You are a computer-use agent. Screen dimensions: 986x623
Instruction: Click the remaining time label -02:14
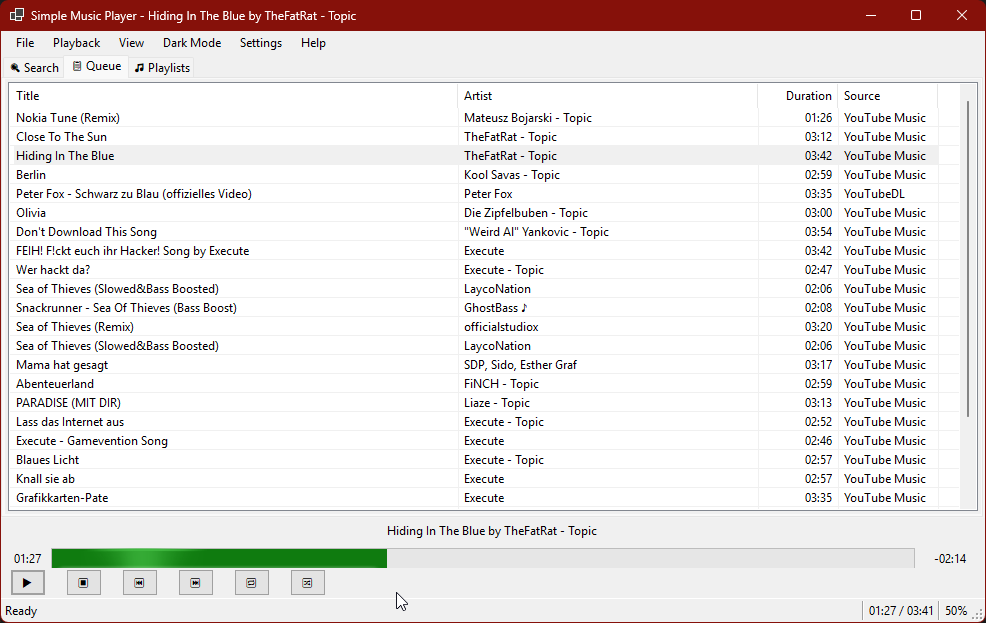[x=950, y=558]
